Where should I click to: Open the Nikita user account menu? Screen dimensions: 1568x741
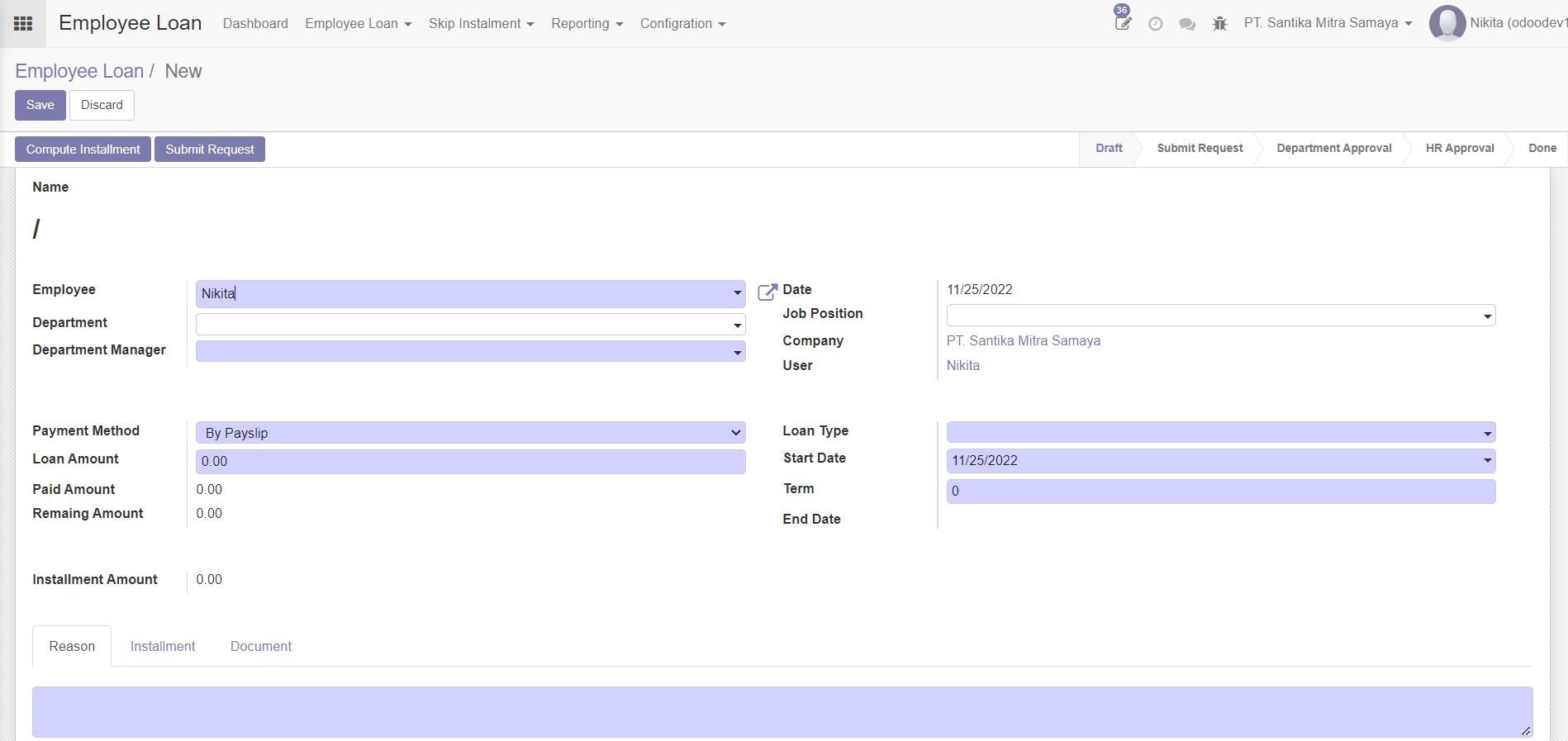[x=1518, y=23]
